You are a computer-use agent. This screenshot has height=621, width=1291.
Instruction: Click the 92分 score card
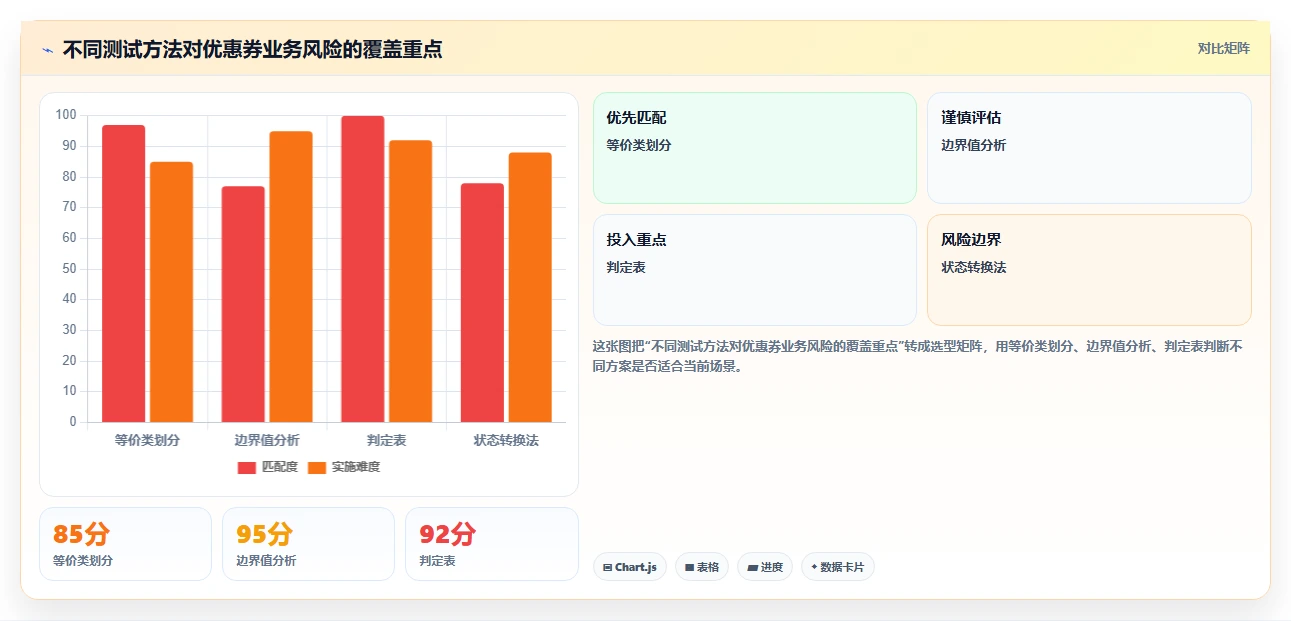coord(492,544)
